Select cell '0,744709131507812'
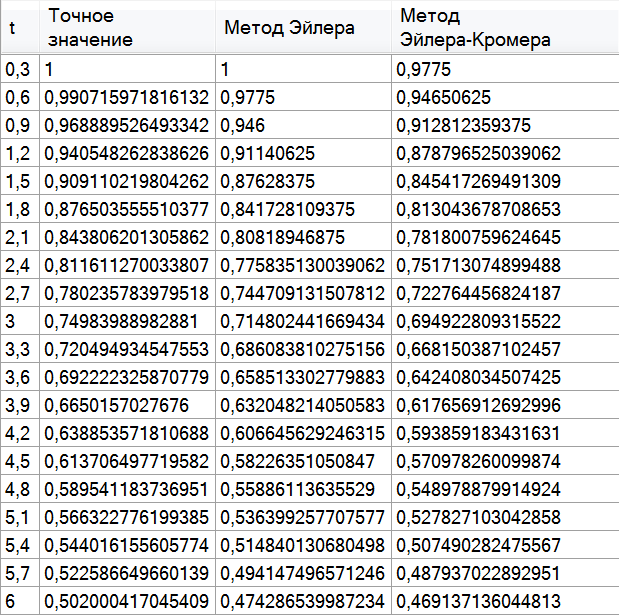The height and width of the screenshot is (615, 622). 303,293
